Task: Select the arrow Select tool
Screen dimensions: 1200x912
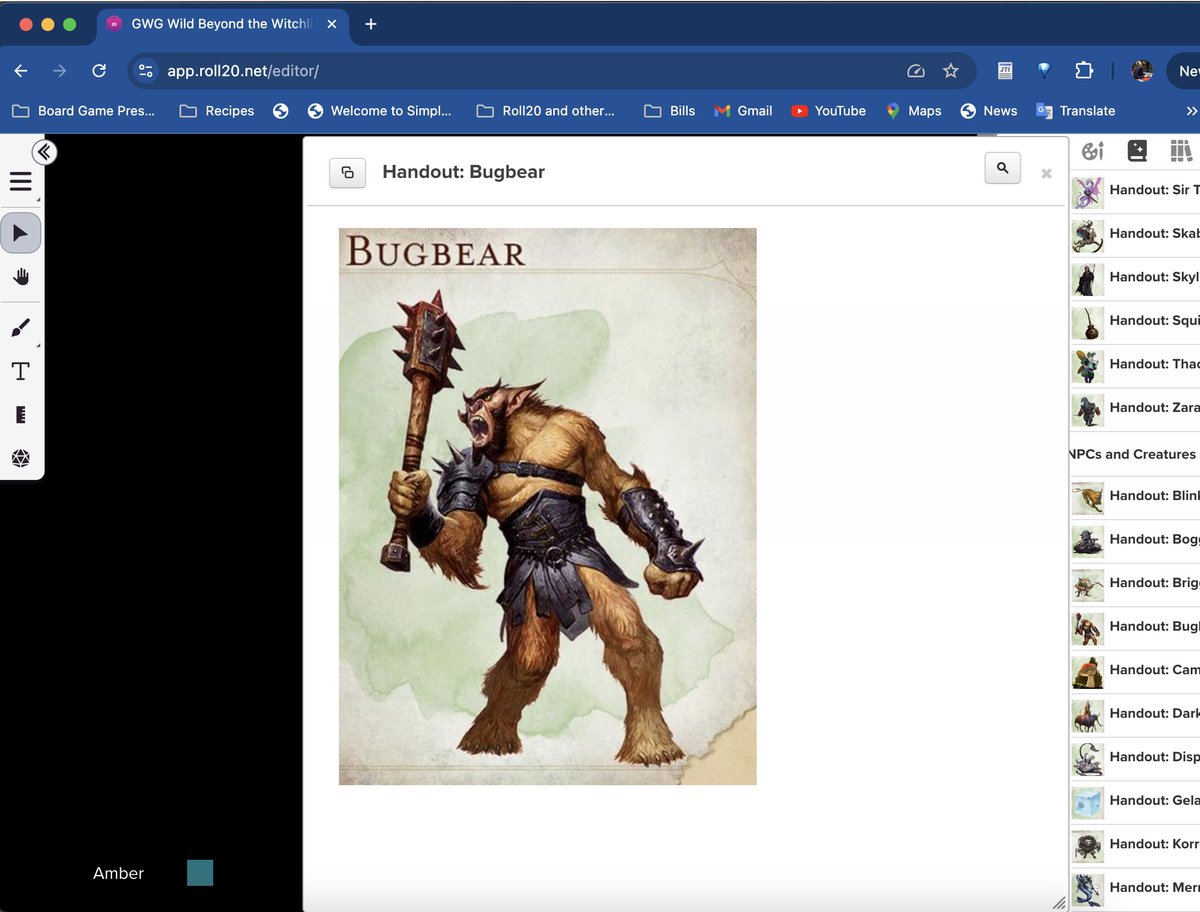Action: click(21, 233)
